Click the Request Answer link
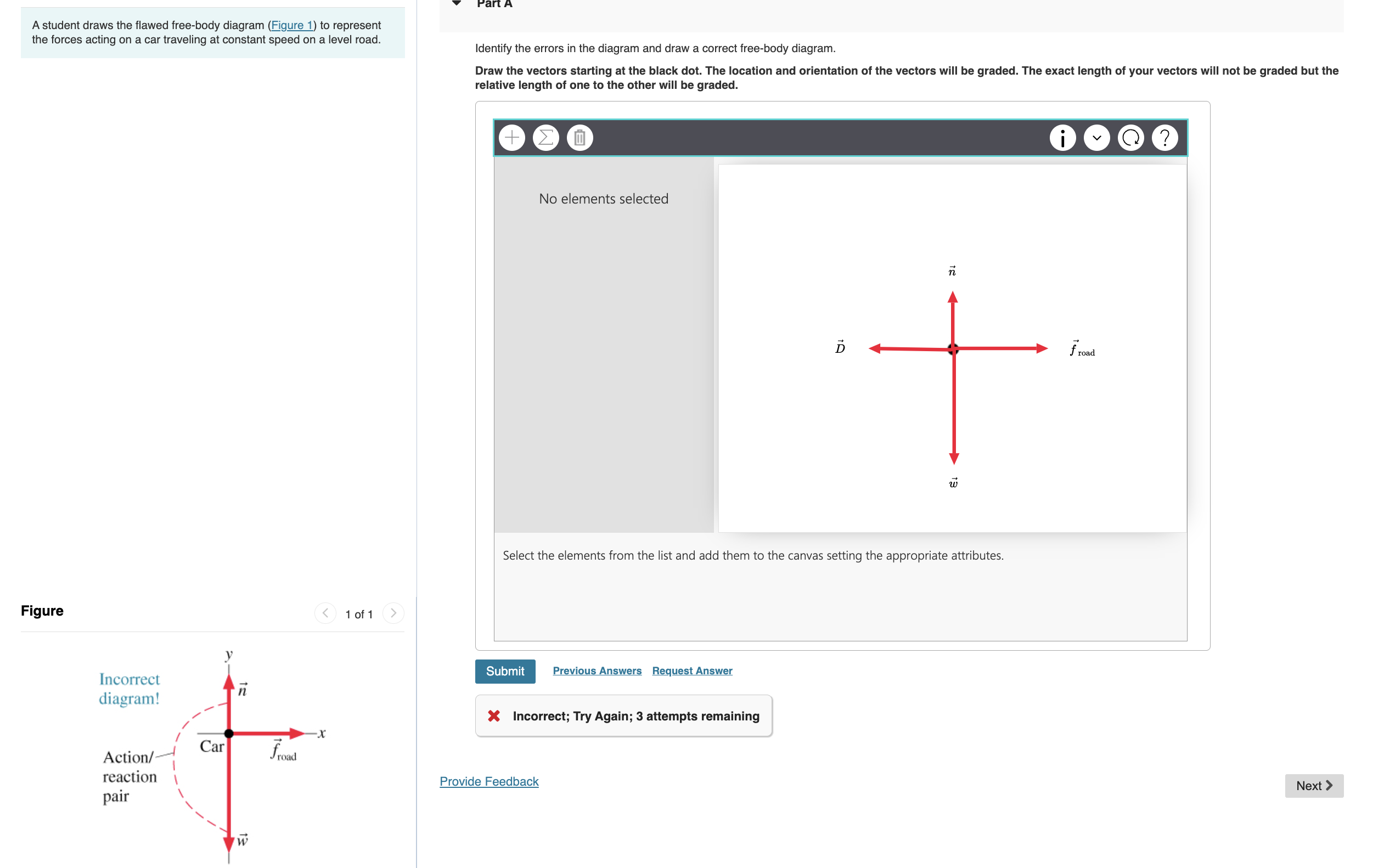 pos(692,670)
